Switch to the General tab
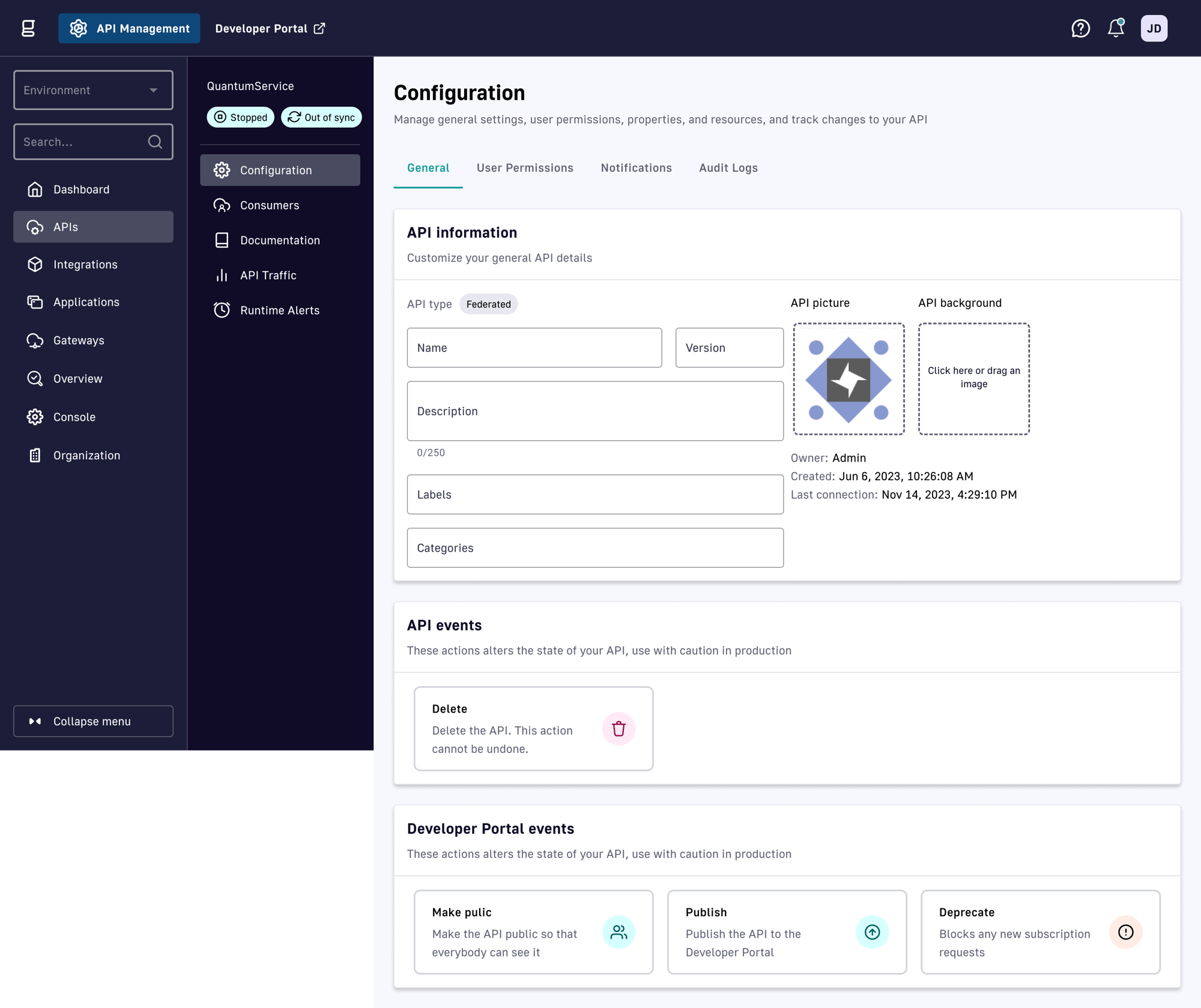 [428, 168]
